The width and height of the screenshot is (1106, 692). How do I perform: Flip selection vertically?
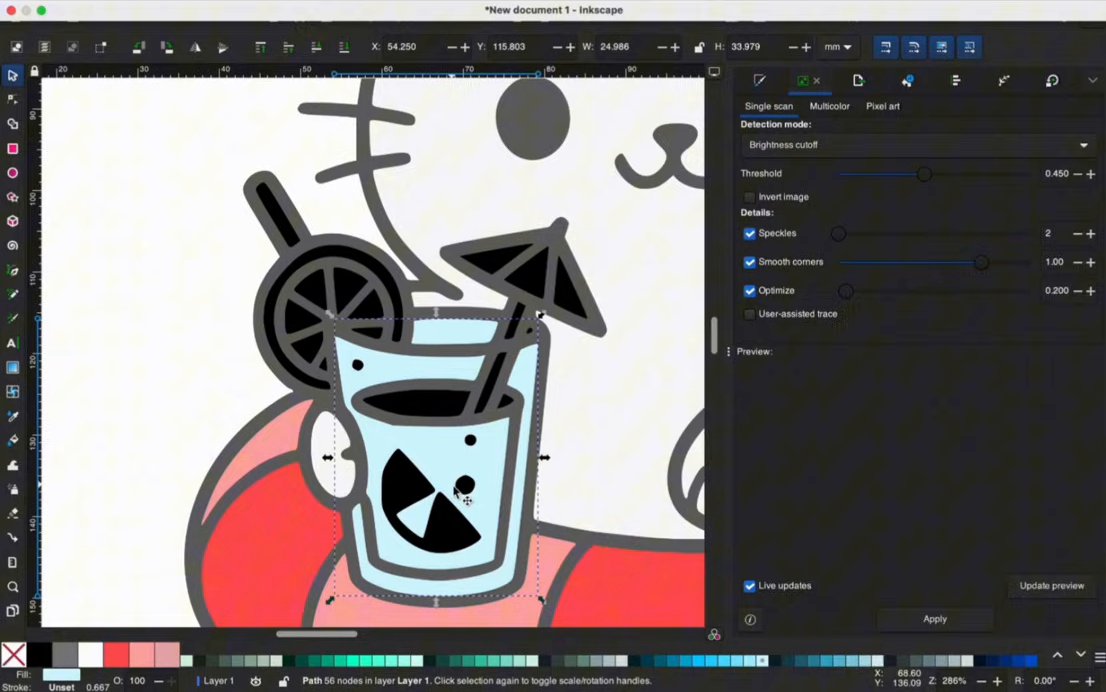tap(223, 47)
